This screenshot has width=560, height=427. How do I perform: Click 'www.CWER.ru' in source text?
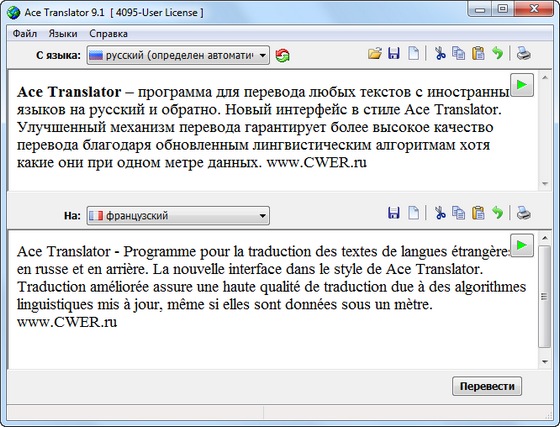316,162
